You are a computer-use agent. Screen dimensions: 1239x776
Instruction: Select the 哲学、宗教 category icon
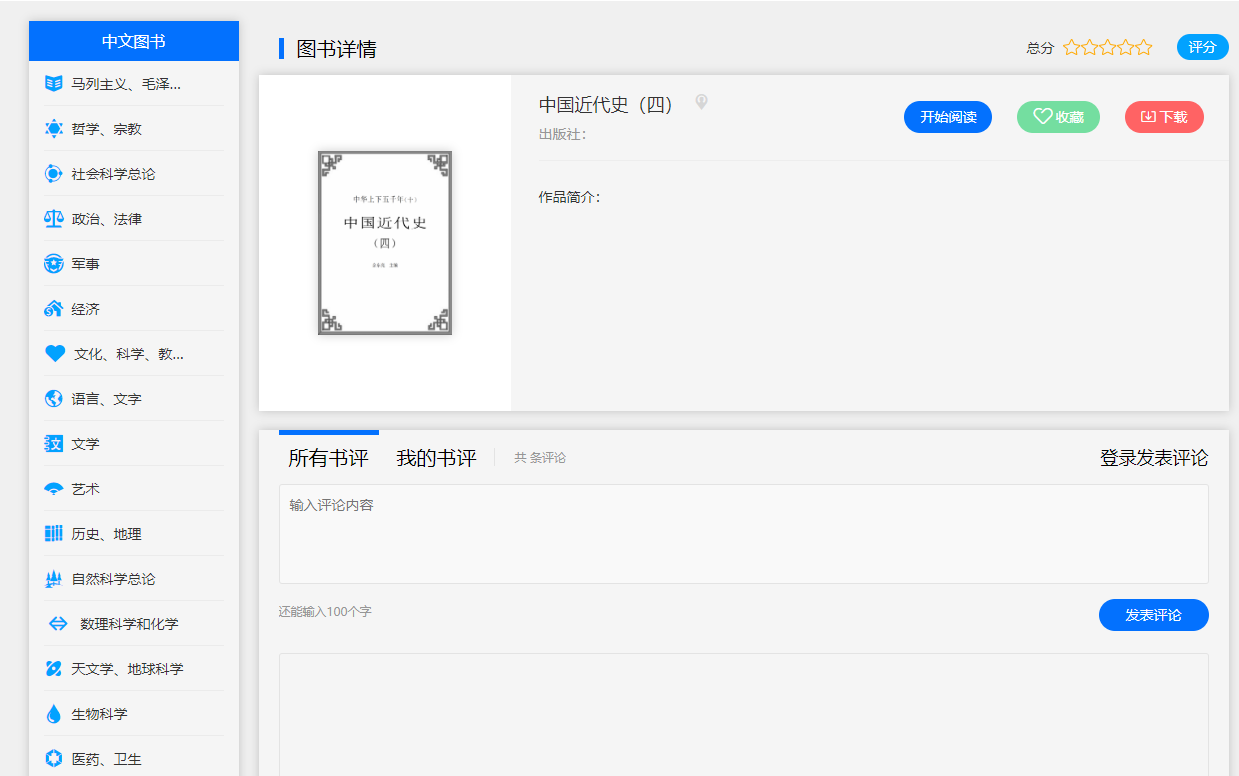[x=54, y=128]
